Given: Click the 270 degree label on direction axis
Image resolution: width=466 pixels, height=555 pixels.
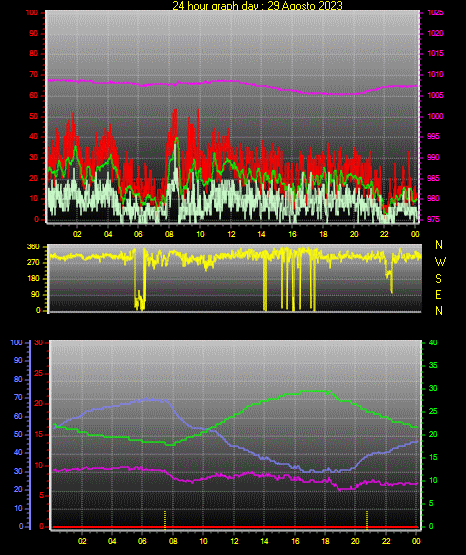Looking at the screenshot, I should pos(33,263).
